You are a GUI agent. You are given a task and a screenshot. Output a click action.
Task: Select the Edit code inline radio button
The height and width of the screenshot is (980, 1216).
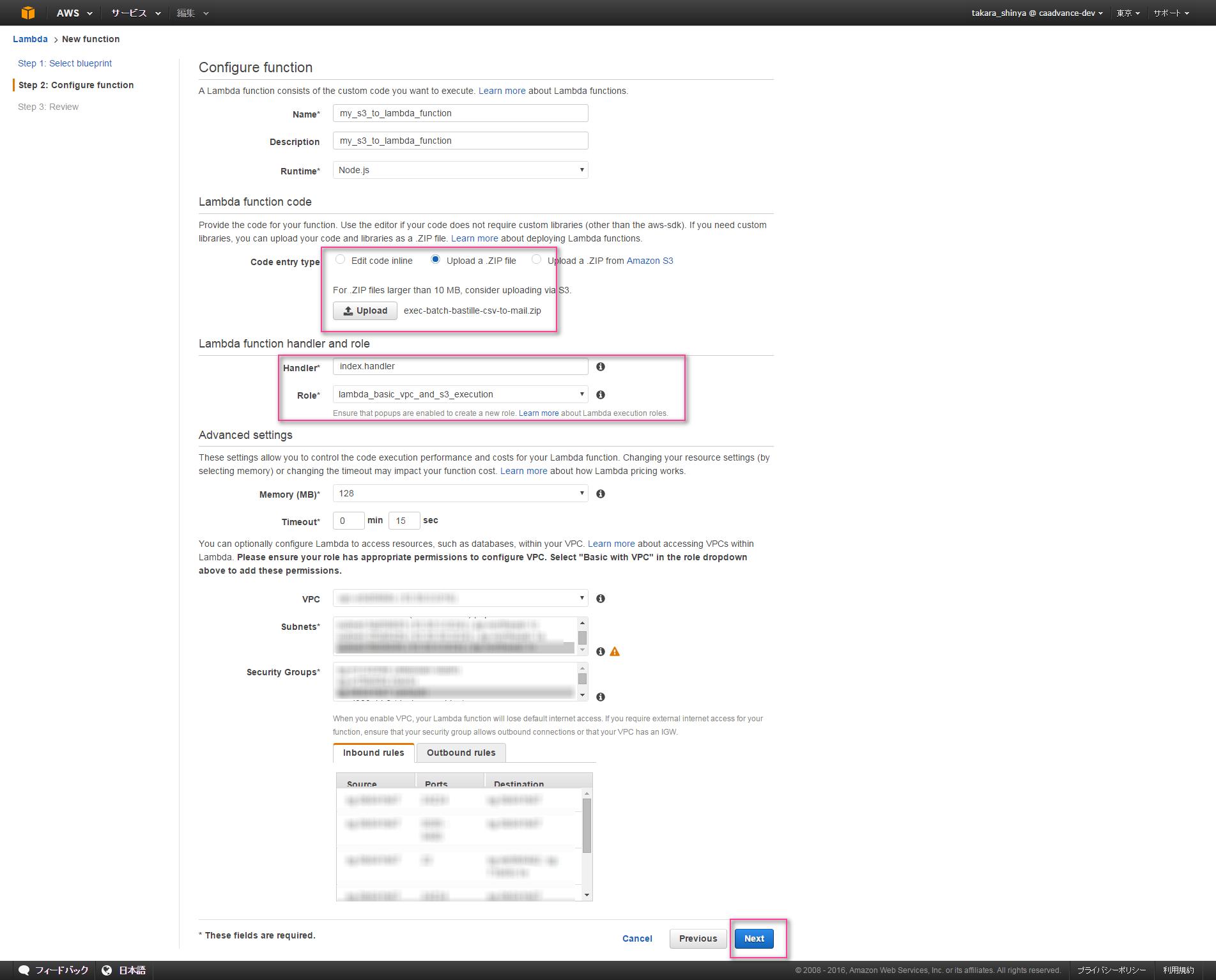point(340,259)
